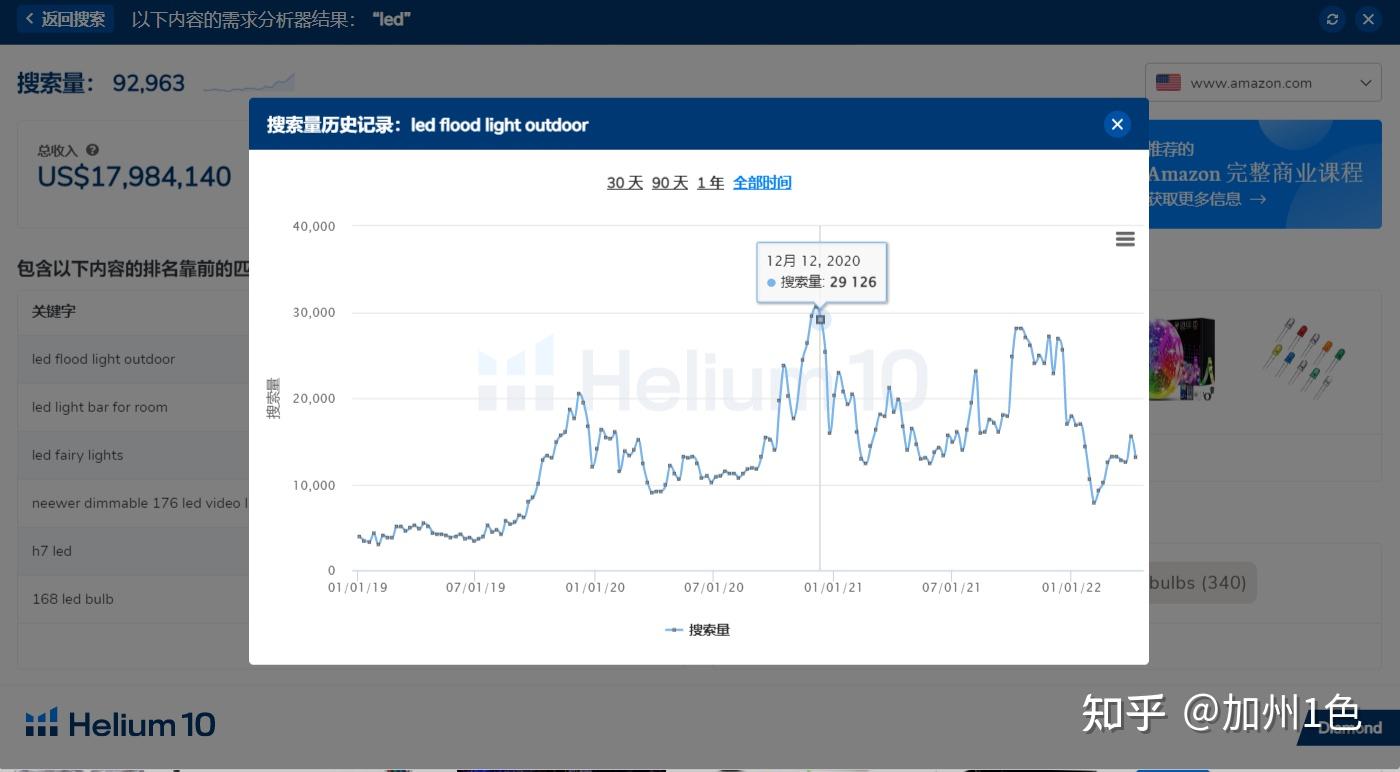Click the US flag marketplace icon

click(x=1168, y=83)
